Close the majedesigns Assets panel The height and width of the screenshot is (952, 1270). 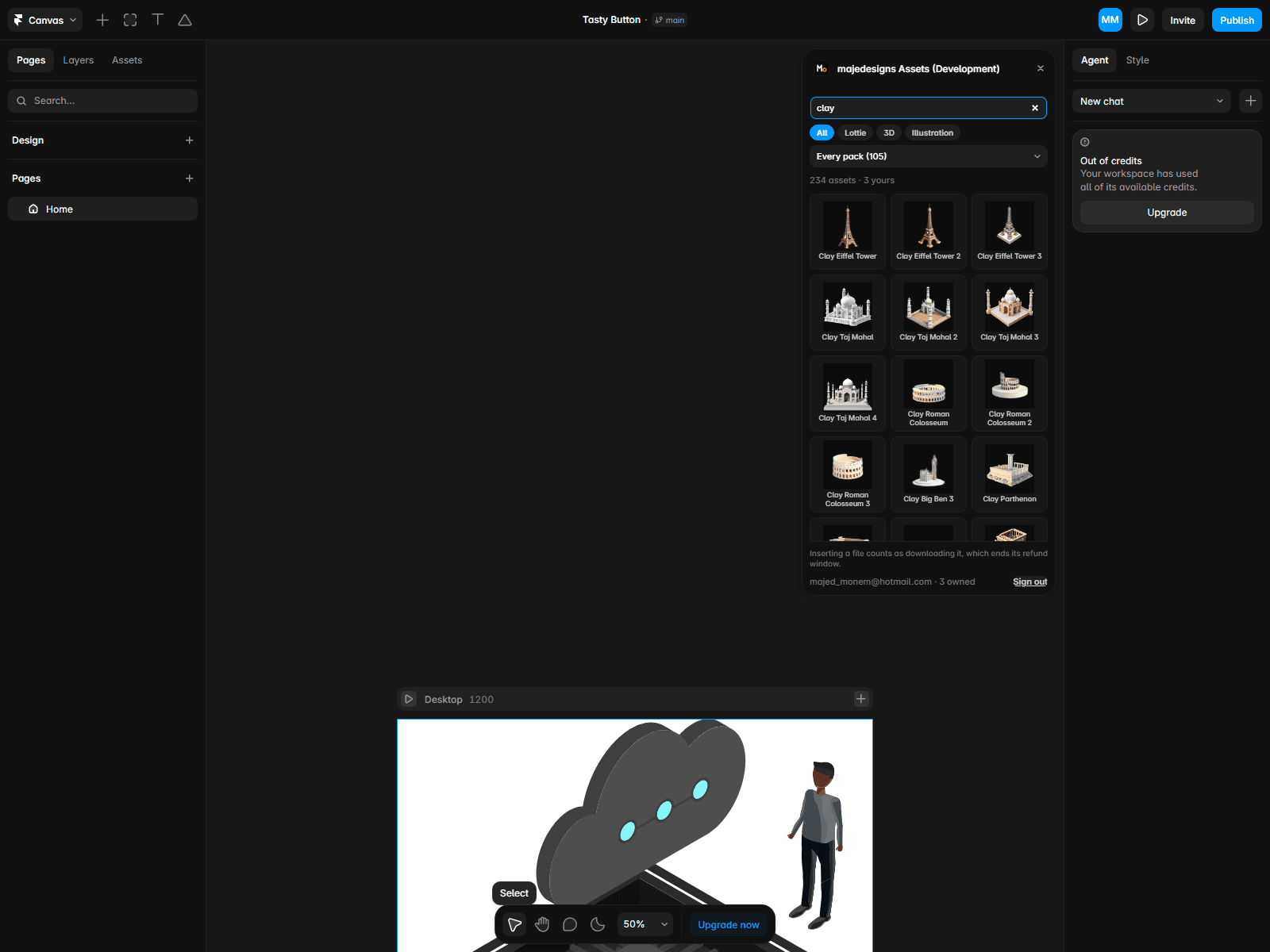click(x=1041, y=68)
